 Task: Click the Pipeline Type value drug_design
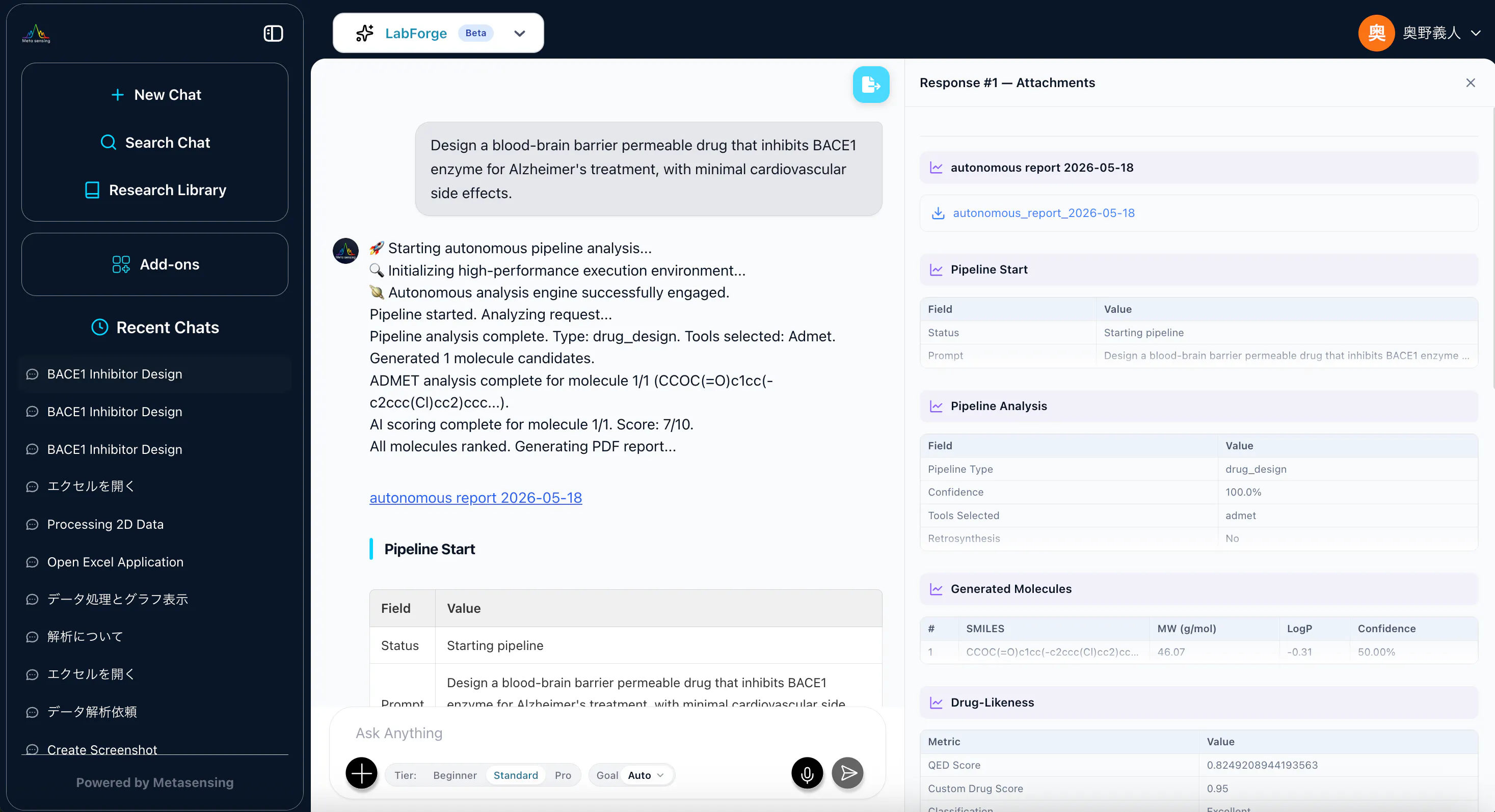(x=1256, y=469)
